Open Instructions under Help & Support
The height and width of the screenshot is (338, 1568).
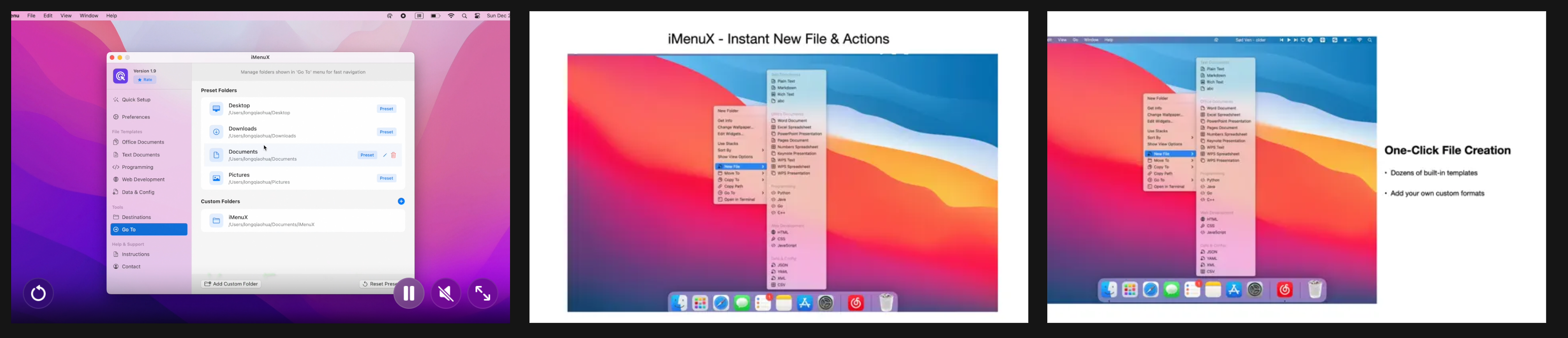point(136,254)
